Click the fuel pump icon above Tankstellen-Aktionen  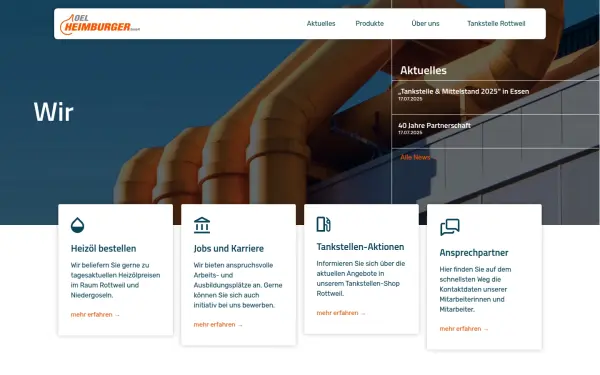click(x=323, y=224)
